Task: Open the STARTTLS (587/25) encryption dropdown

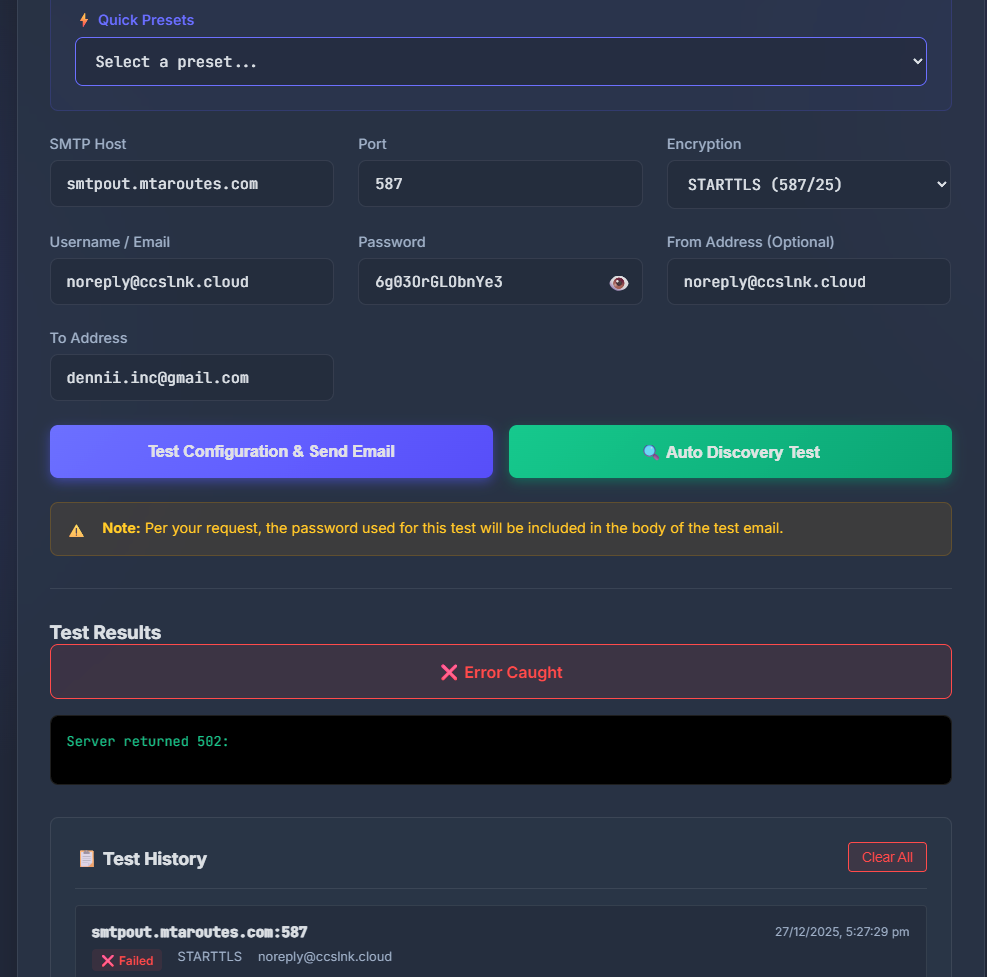Action: (x=808, y=184)
